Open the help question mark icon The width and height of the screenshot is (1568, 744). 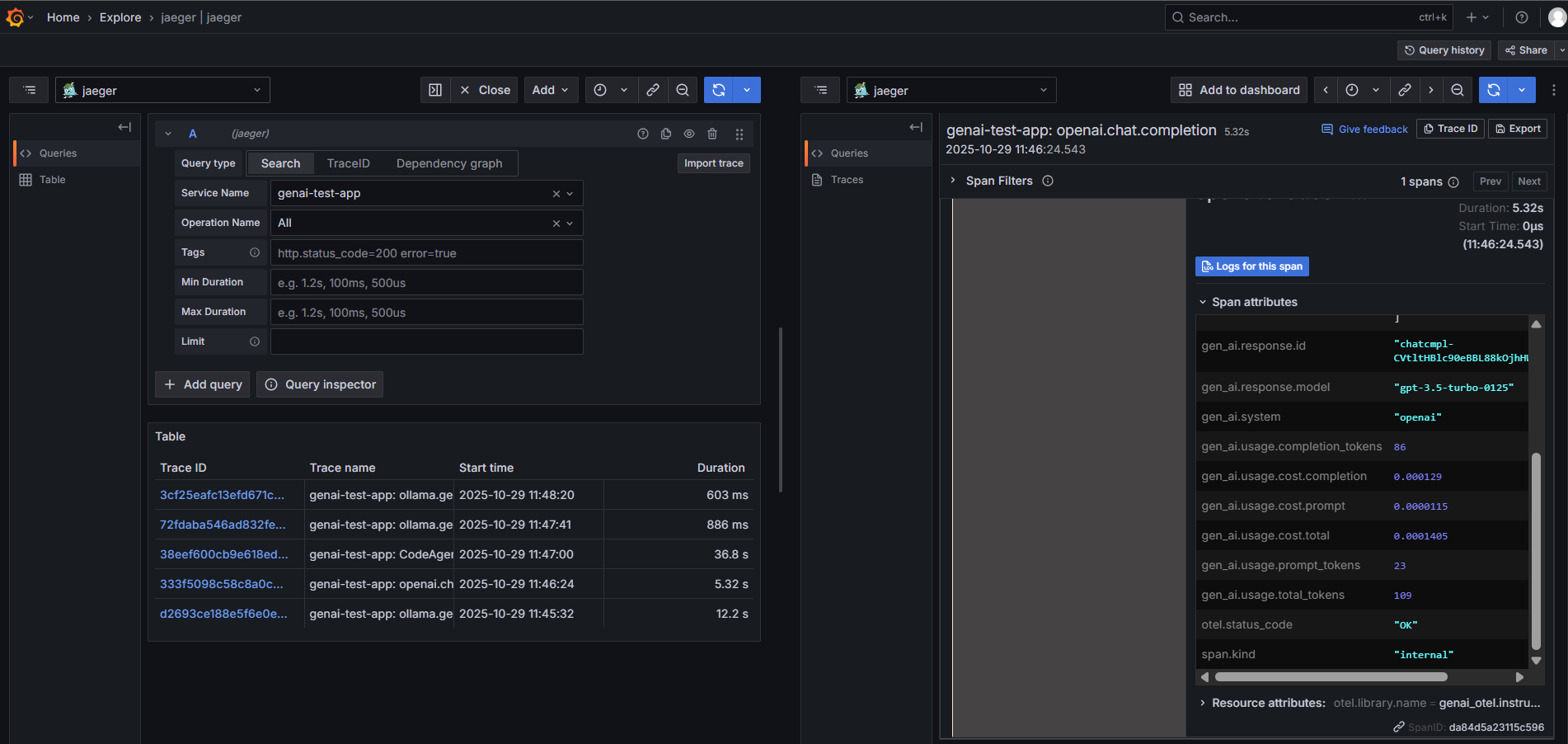click(x=1522, y=17)
